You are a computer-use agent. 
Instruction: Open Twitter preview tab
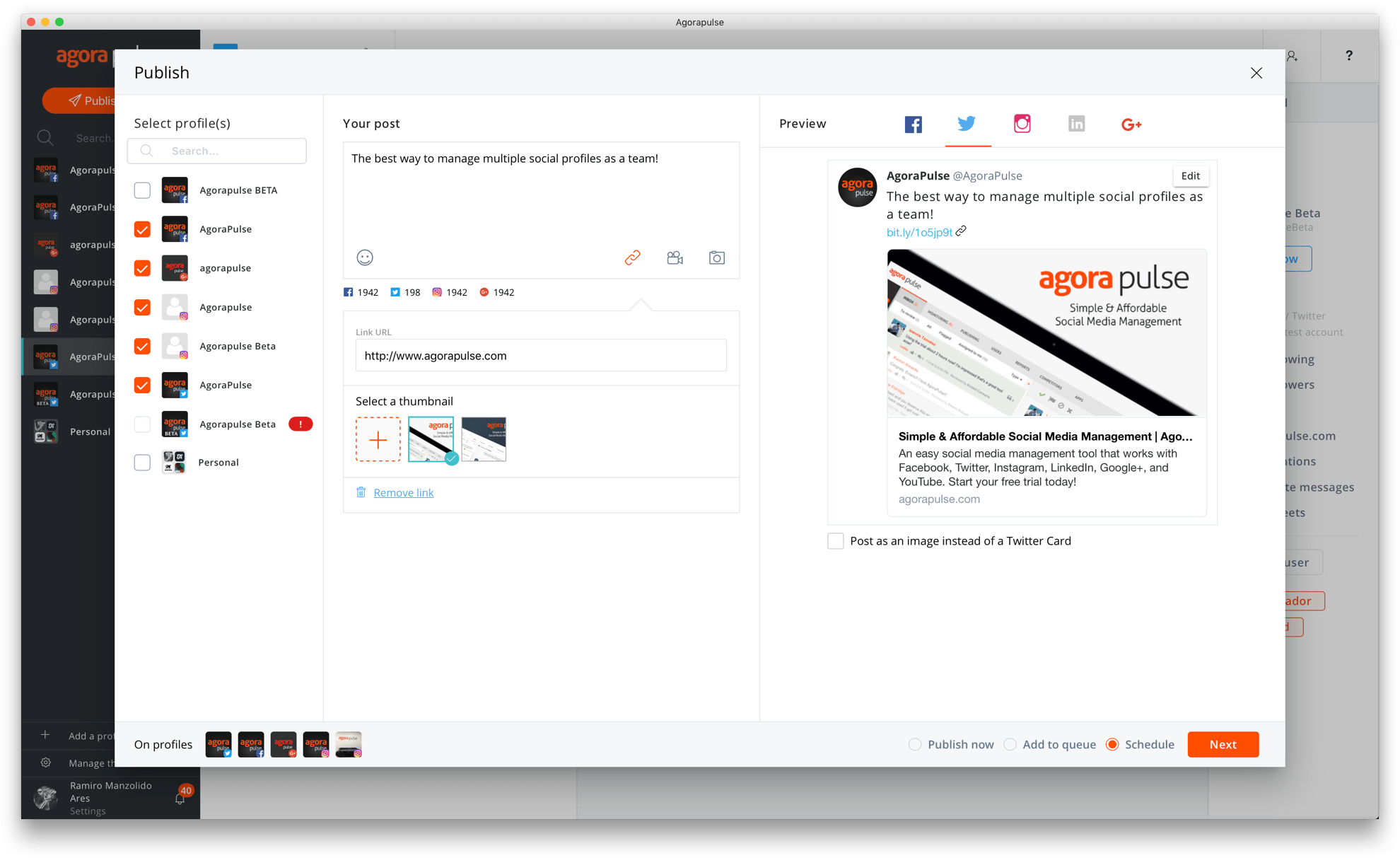click(x=966, y=124)
